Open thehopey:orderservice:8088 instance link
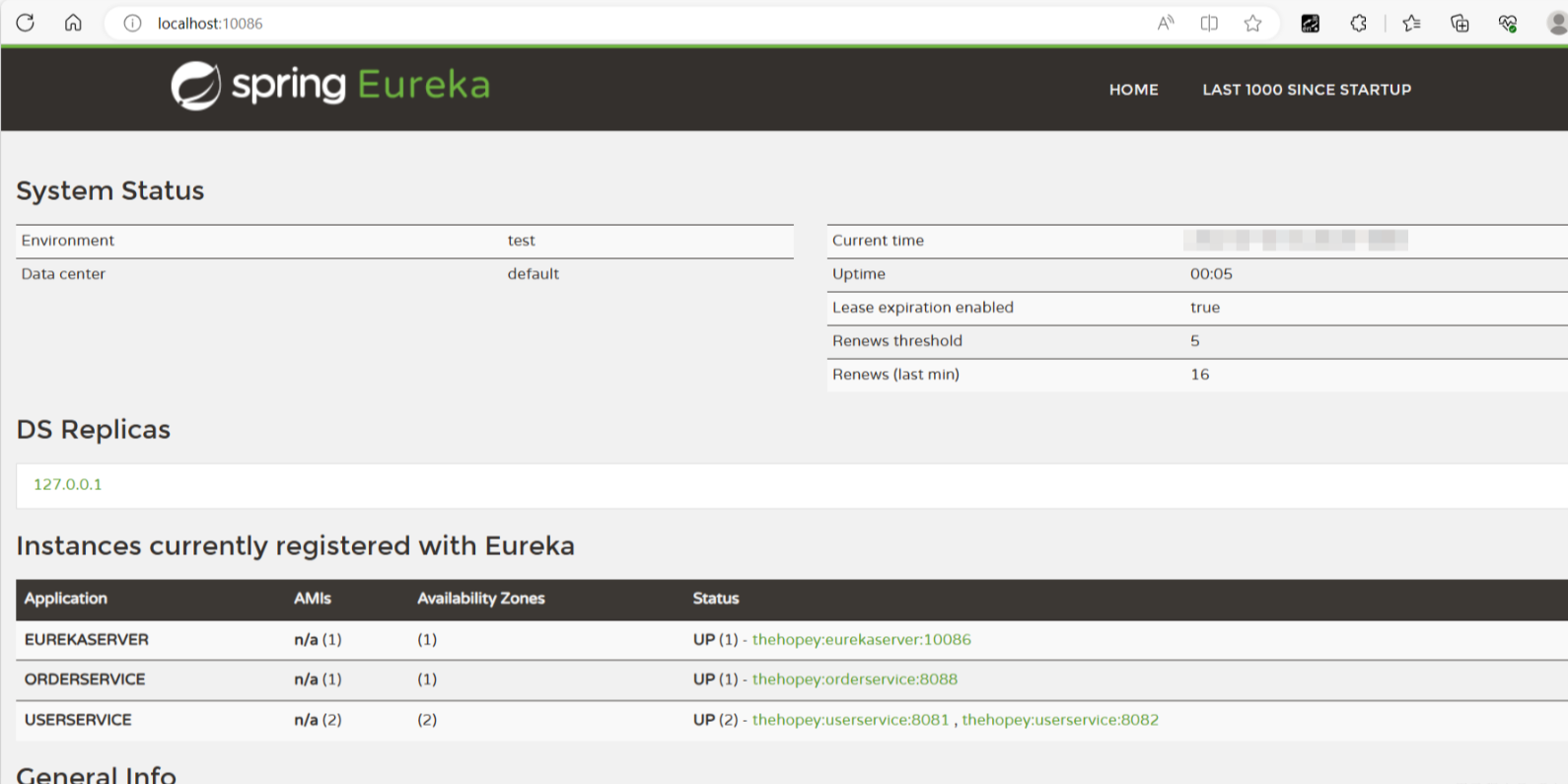Image resolution: width=1568 pixels, height=784 pixels. tap(854, 679)
